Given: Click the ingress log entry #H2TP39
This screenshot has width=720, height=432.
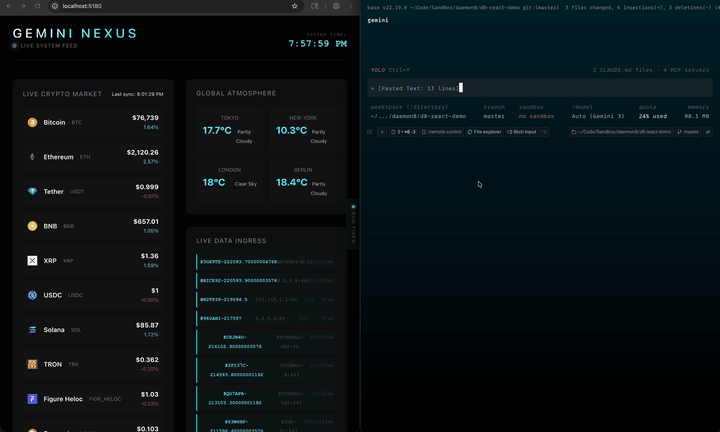Looking at the screenshot, I should point(266,299).
